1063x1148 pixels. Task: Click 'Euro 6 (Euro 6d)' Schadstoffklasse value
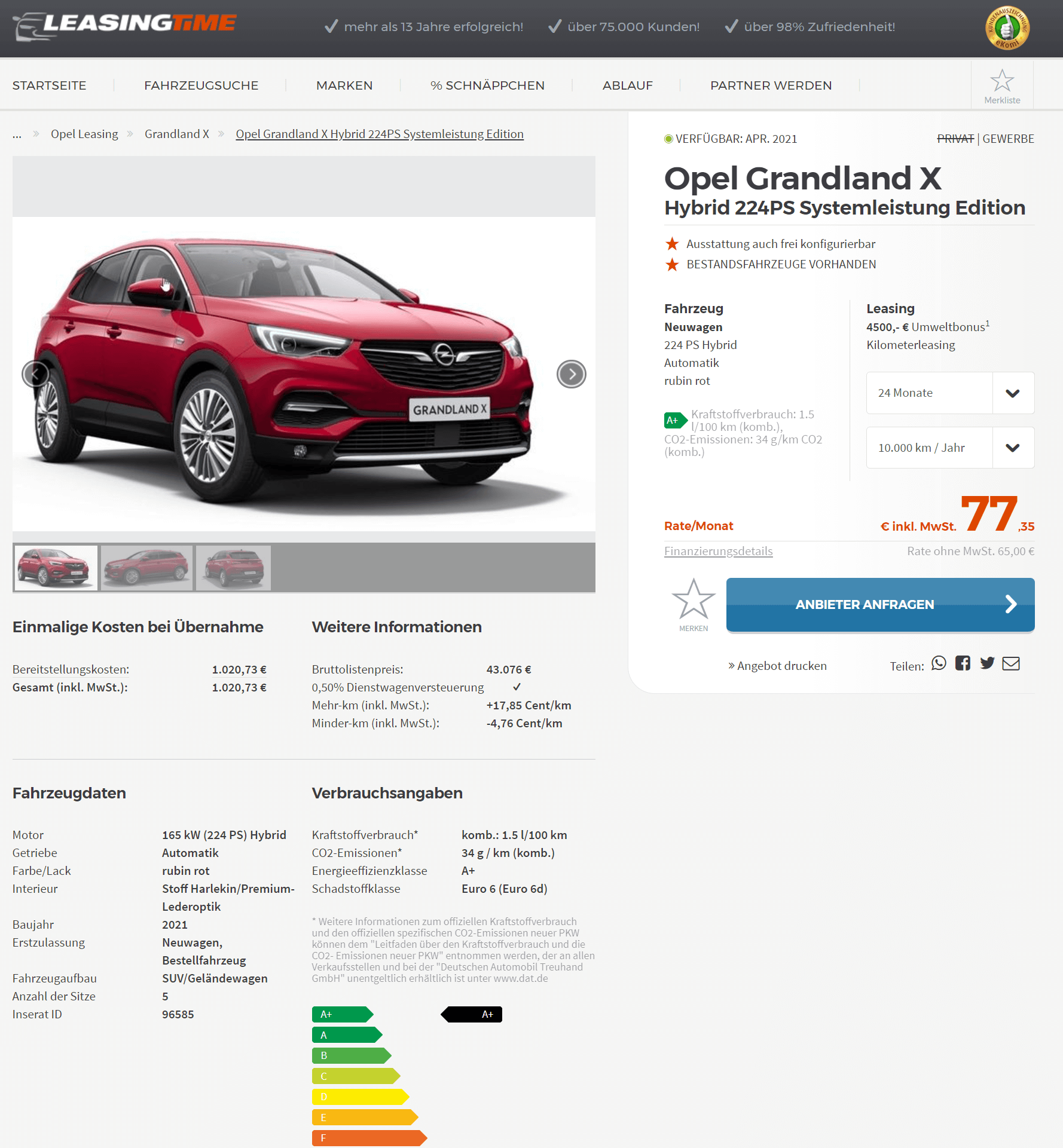505,889
